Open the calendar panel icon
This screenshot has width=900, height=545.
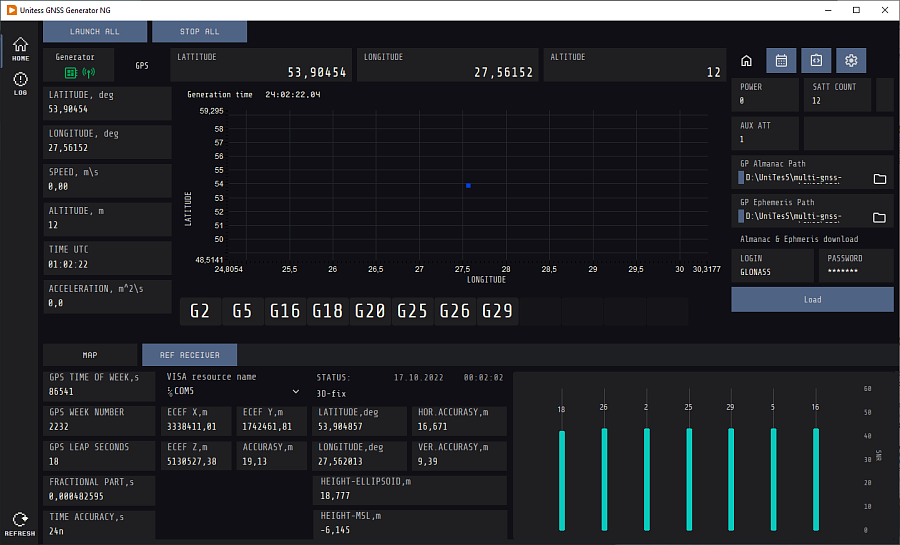pyautogui.click(x=781, y=61)
